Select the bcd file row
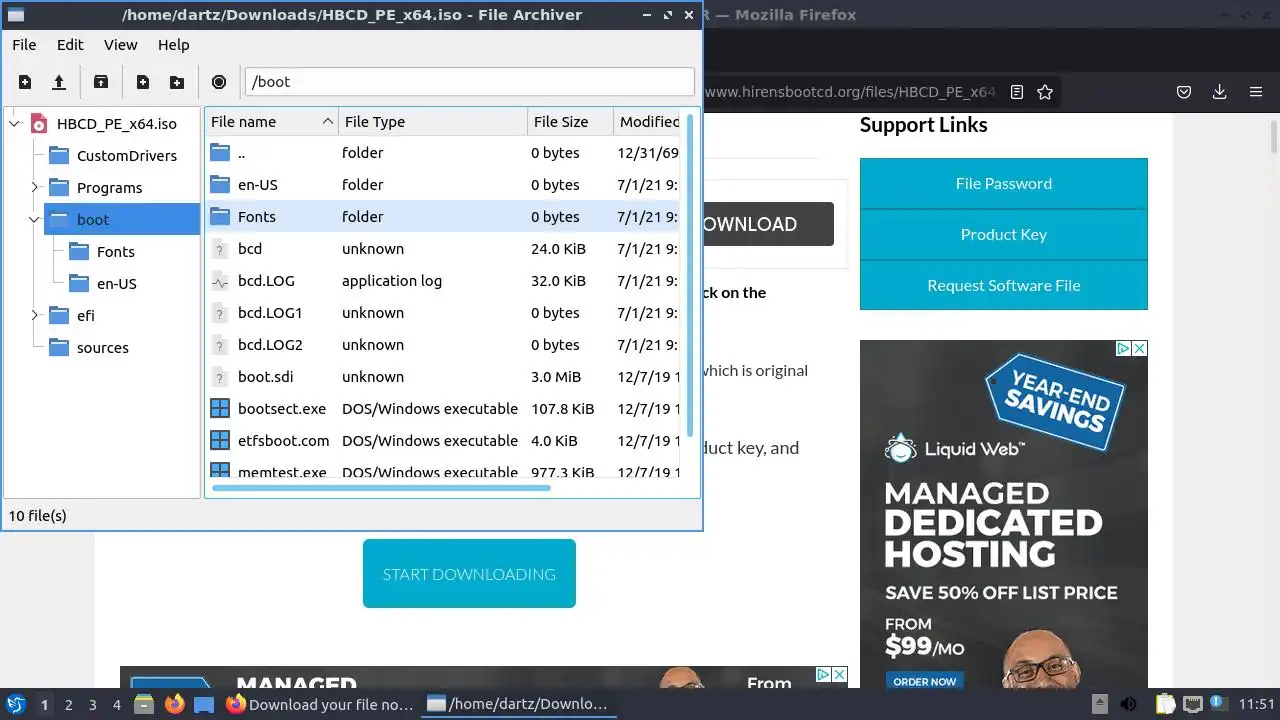This screenshot has width=1280, height=720. coord(443,249)
